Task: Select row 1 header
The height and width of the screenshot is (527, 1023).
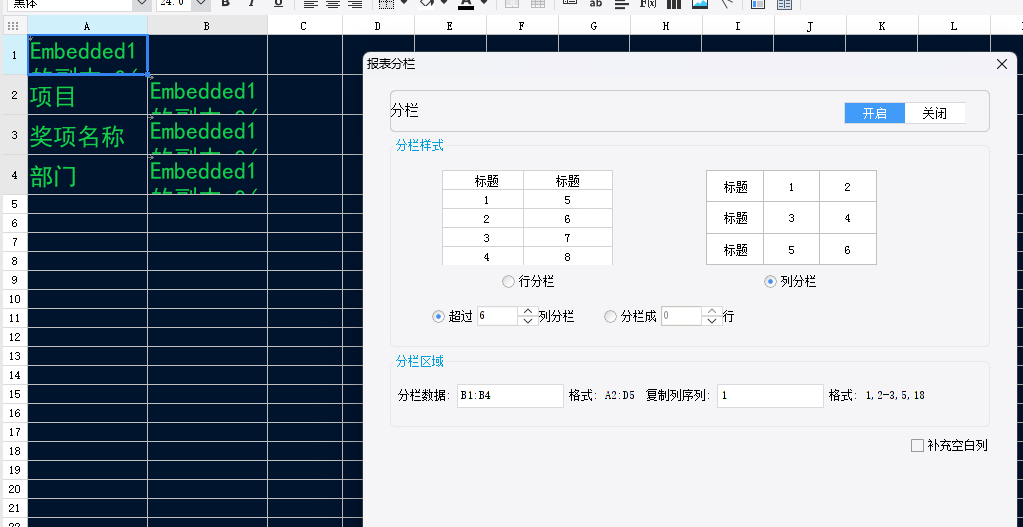Action: pyautogui.click(x=14, y=55)
